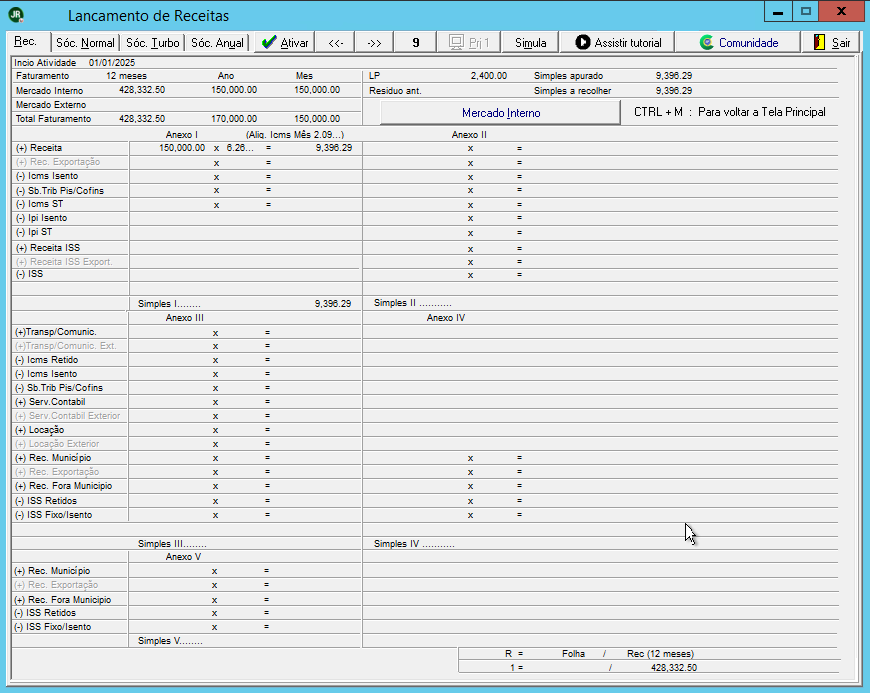The height and width of the screenshot is (693, 870).
Task: Click the green Comunidade swirl icon
Action: [706, 42]
